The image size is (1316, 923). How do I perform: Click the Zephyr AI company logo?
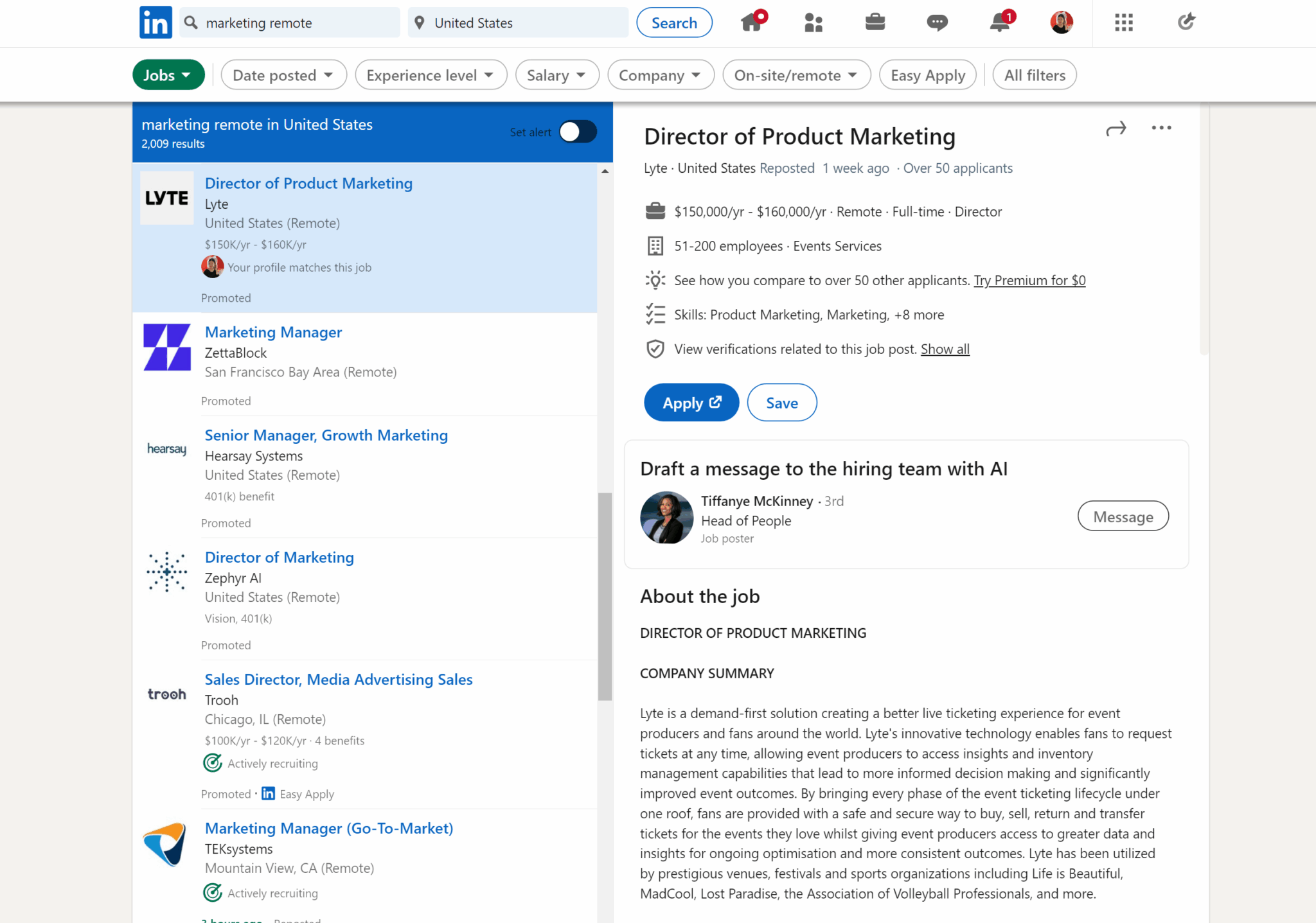tap(166, 571)
